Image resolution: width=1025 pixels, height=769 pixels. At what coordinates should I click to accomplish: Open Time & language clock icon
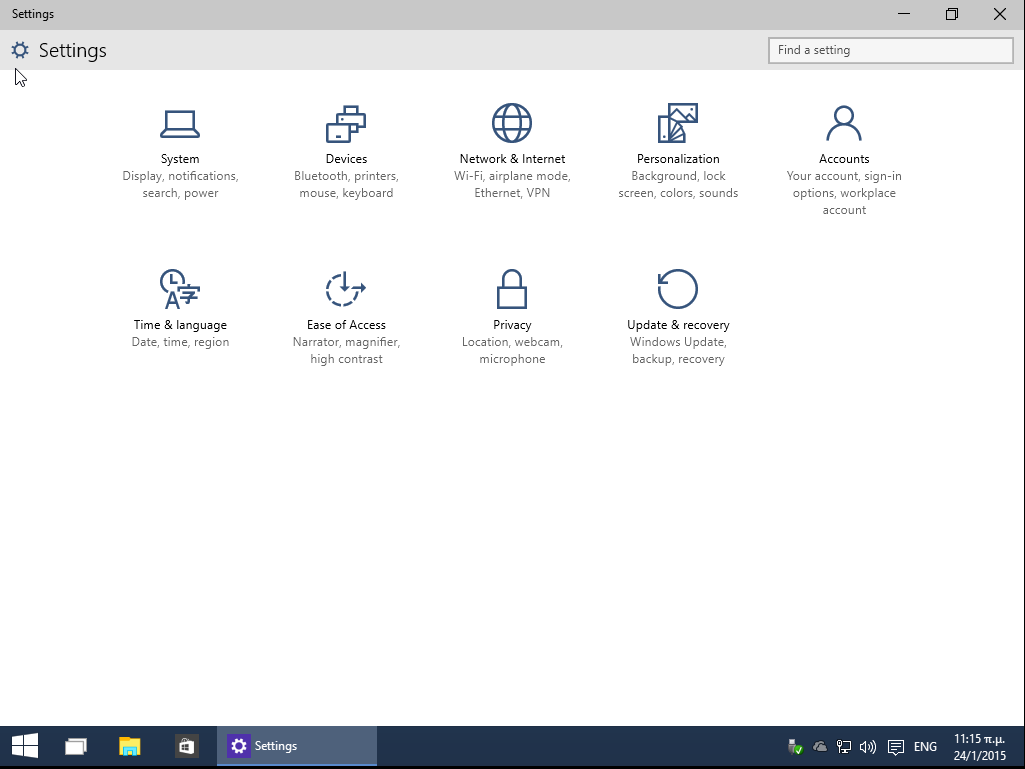coord(180,288)
